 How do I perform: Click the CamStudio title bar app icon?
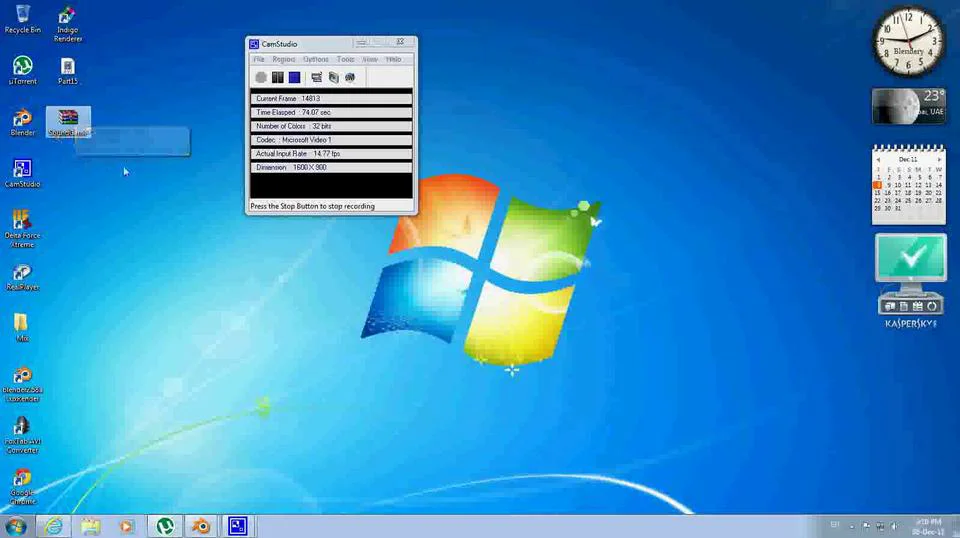tap(254, 44)
